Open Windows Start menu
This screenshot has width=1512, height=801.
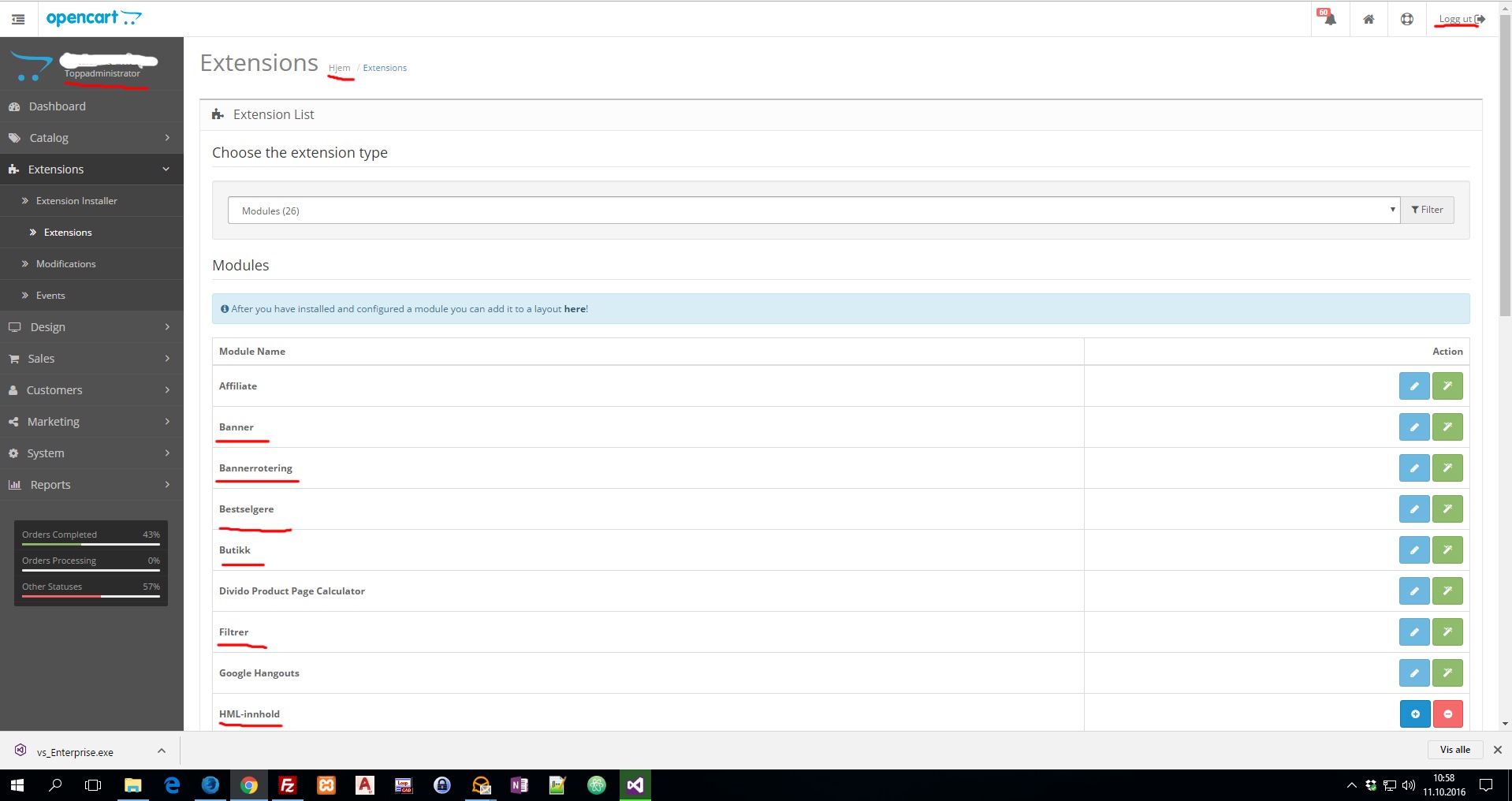pos(17,785)
